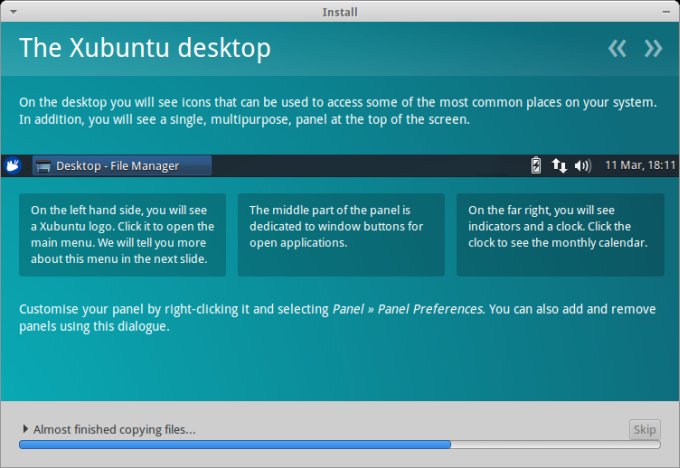The width and height of the screenshot is (680, 468).
Task: Click the file manager icon beside 'Desktop - File Manager'
Action: pos(43,166)
